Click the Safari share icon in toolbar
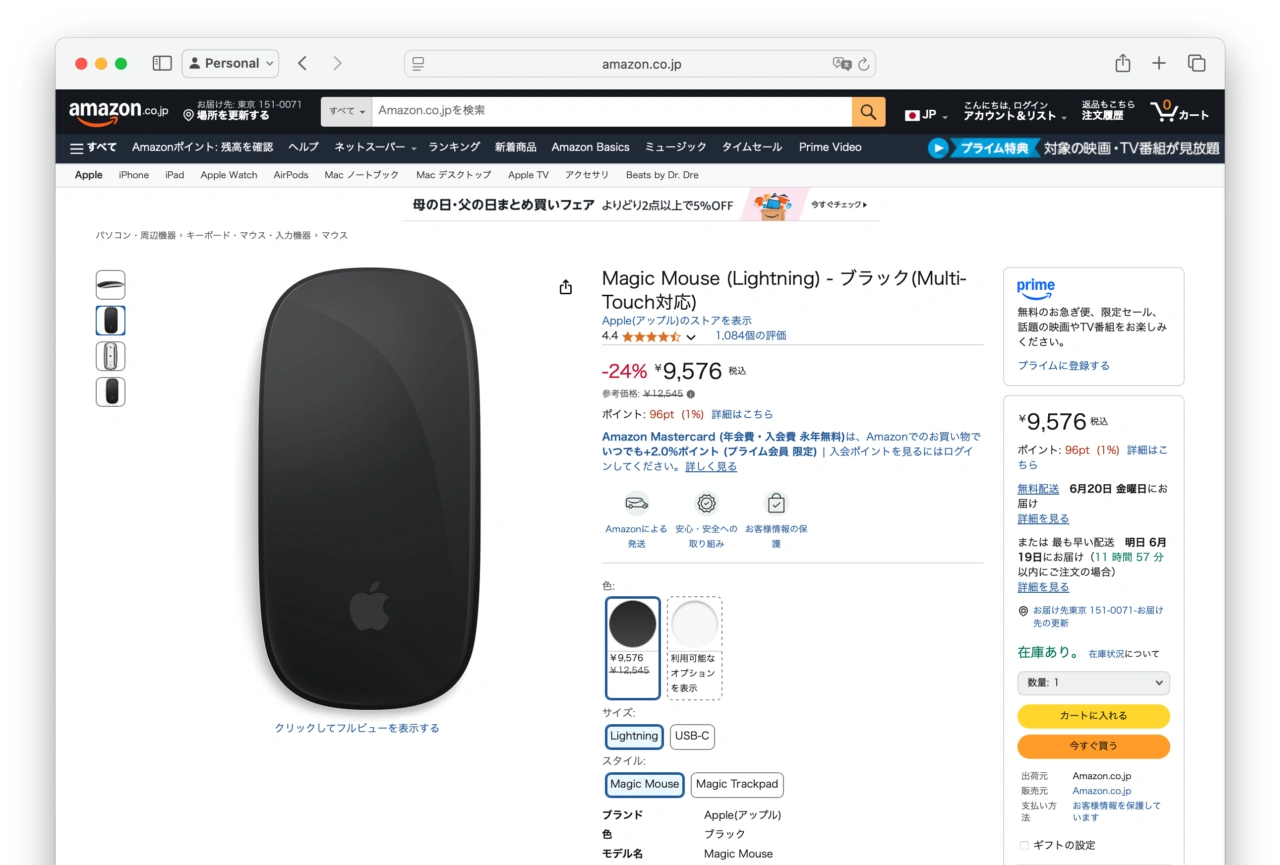Image resolution: width=1280 pixels, height=865 pixels. pos(1123,63)
